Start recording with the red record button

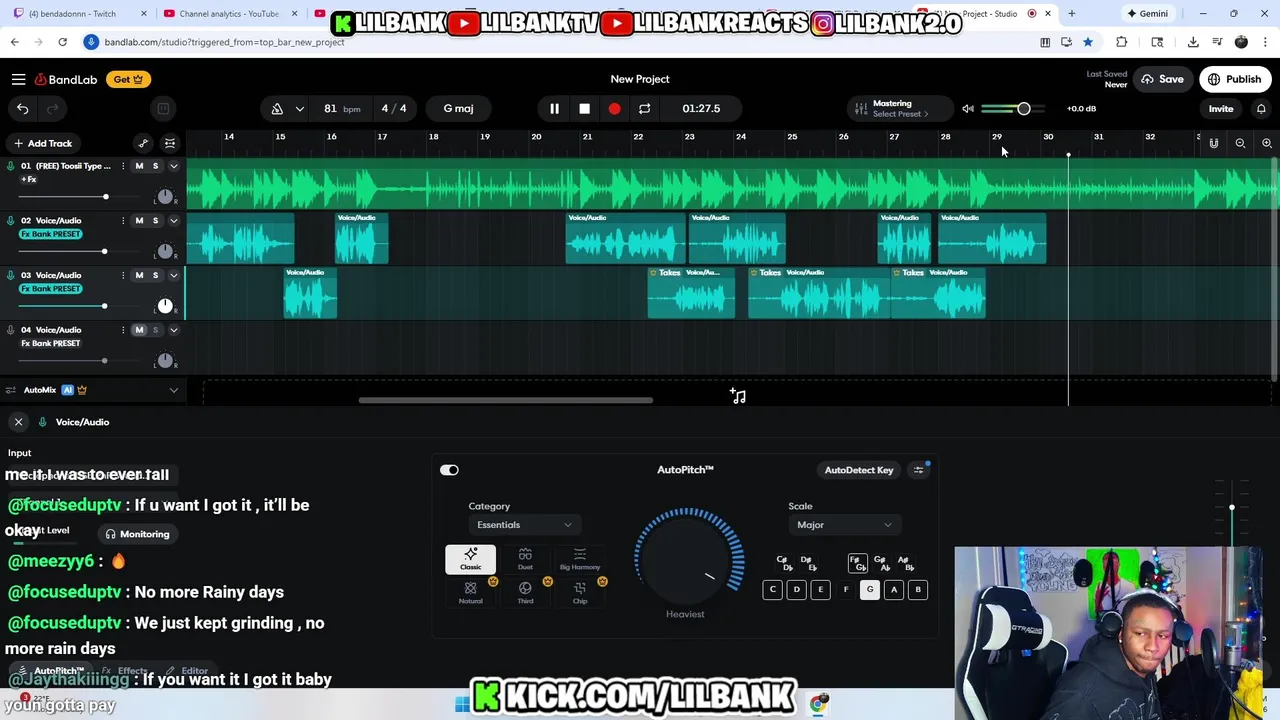(x=614, y=108)
